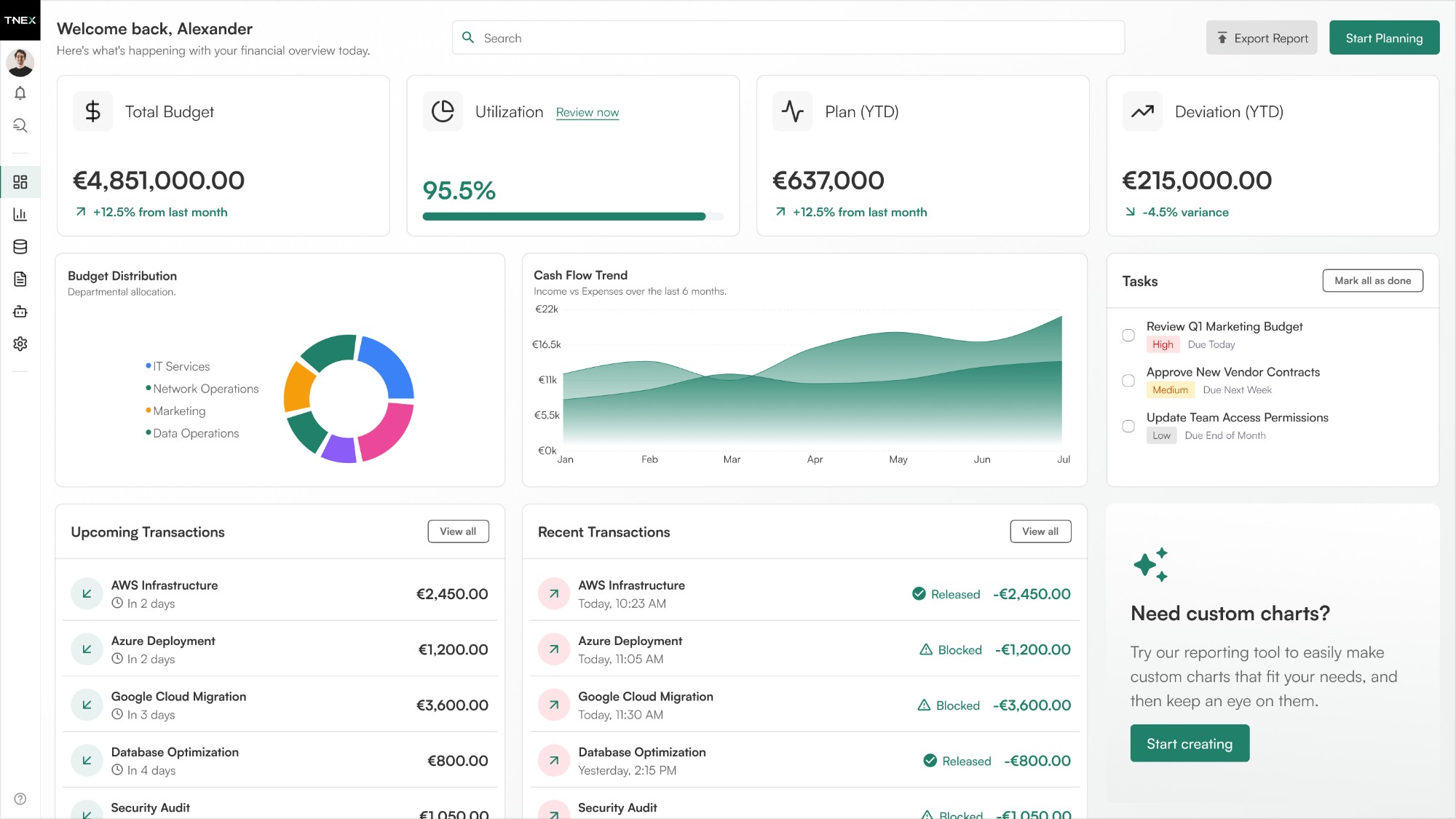Click Mark all as done button

click(x=1372, y=280)
